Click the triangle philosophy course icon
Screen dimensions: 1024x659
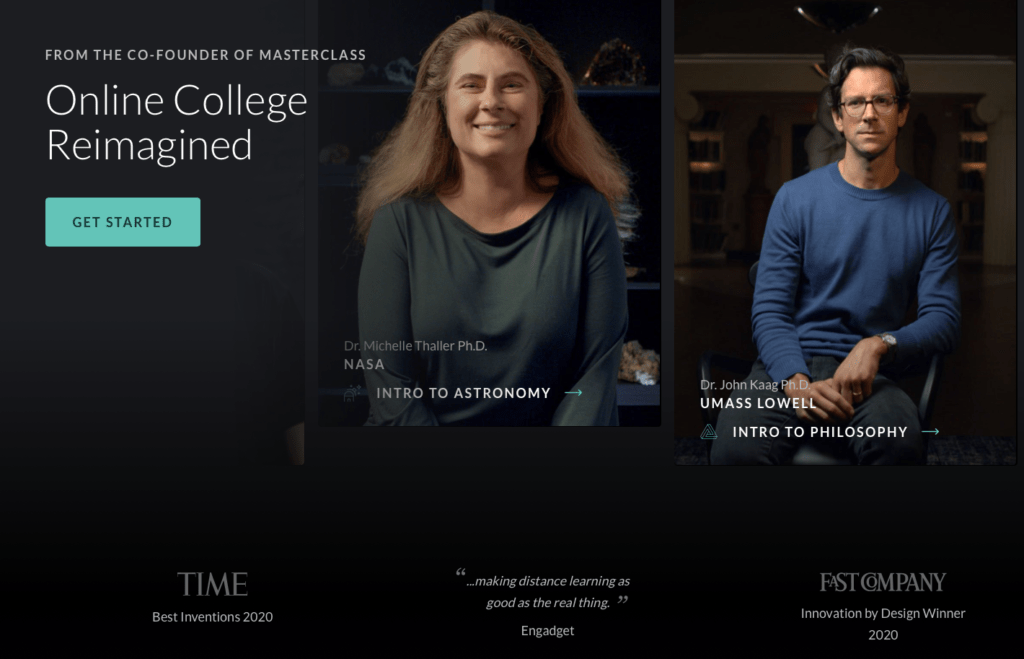[709, 432]
